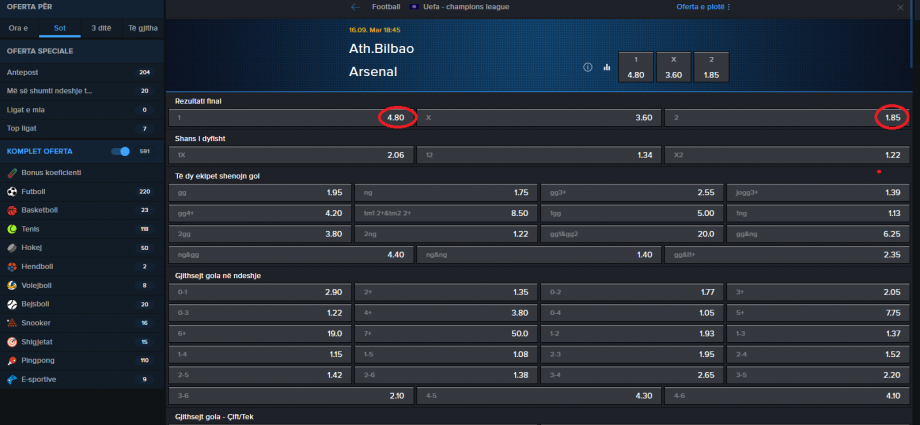Open match info circle icon

[x=588, y=68]
